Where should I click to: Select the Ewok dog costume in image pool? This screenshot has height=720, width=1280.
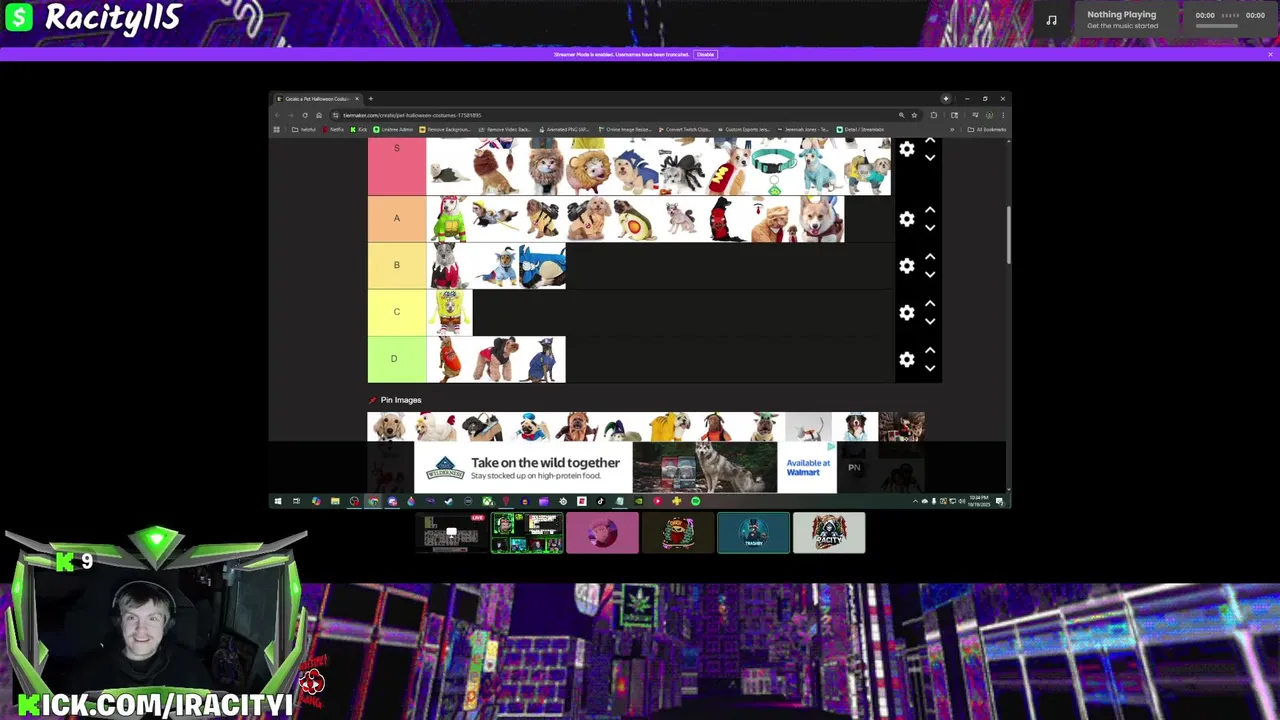576,428
